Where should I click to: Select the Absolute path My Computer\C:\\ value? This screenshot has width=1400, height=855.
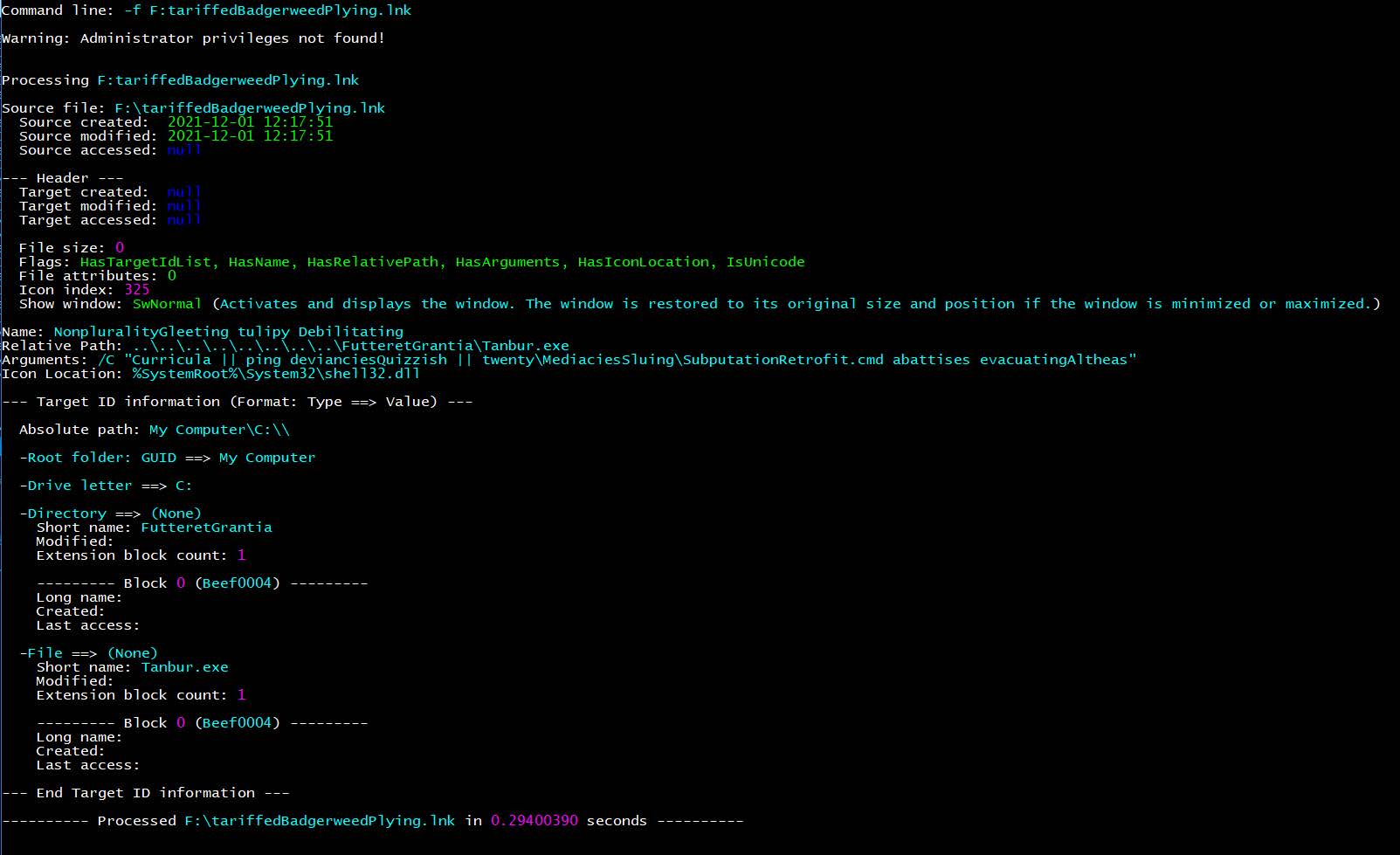pyautogui.click(x=218, y=429)
